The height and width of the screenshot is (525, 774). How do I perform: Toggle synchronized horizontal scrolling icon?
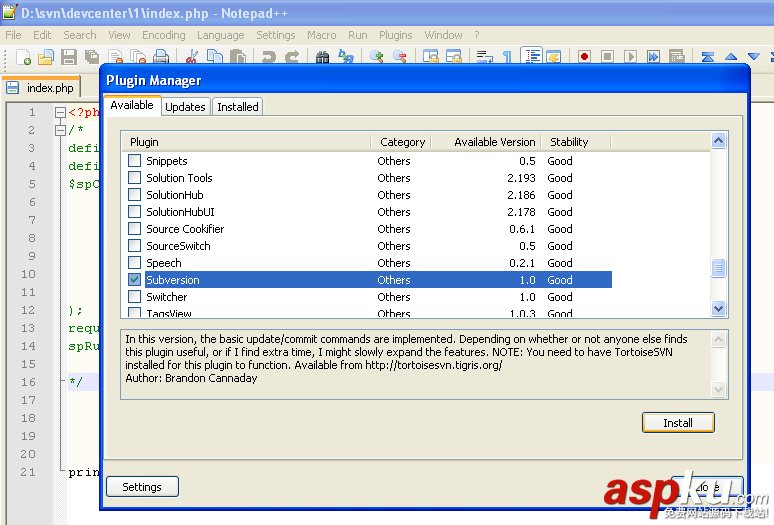click(454, 57)
